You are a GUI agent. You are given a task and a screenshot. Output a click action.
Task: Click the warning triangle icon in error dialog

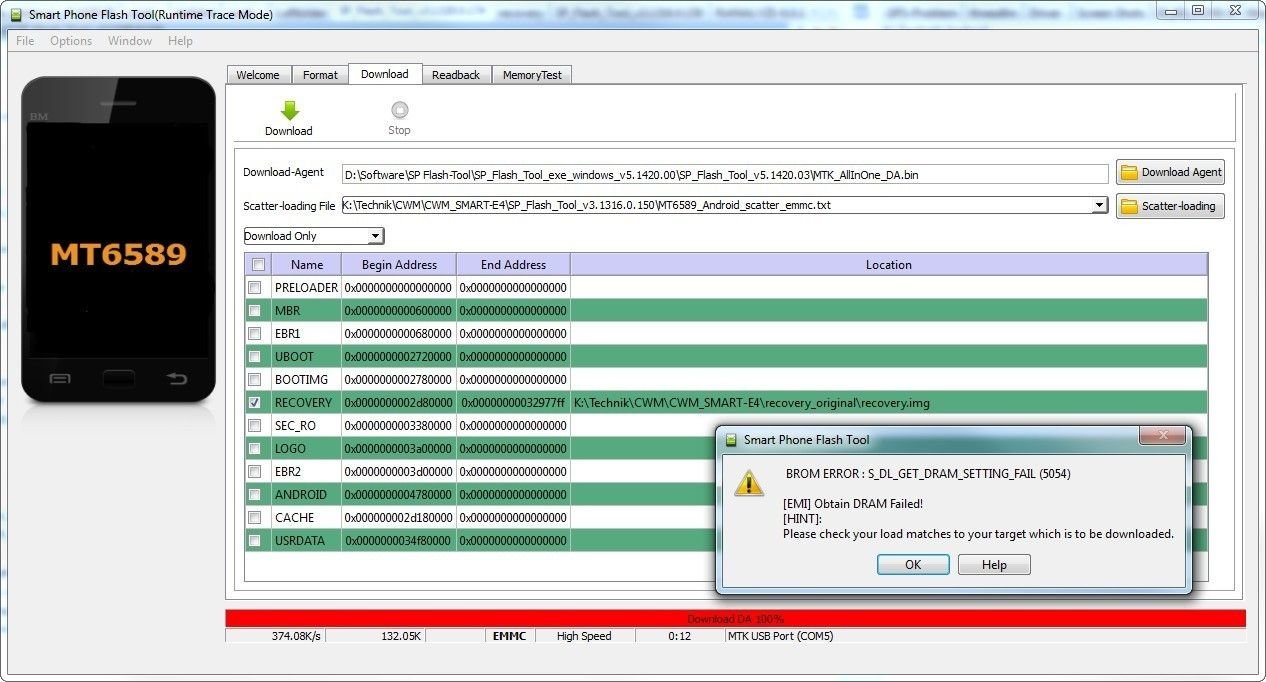click(748, 482)
